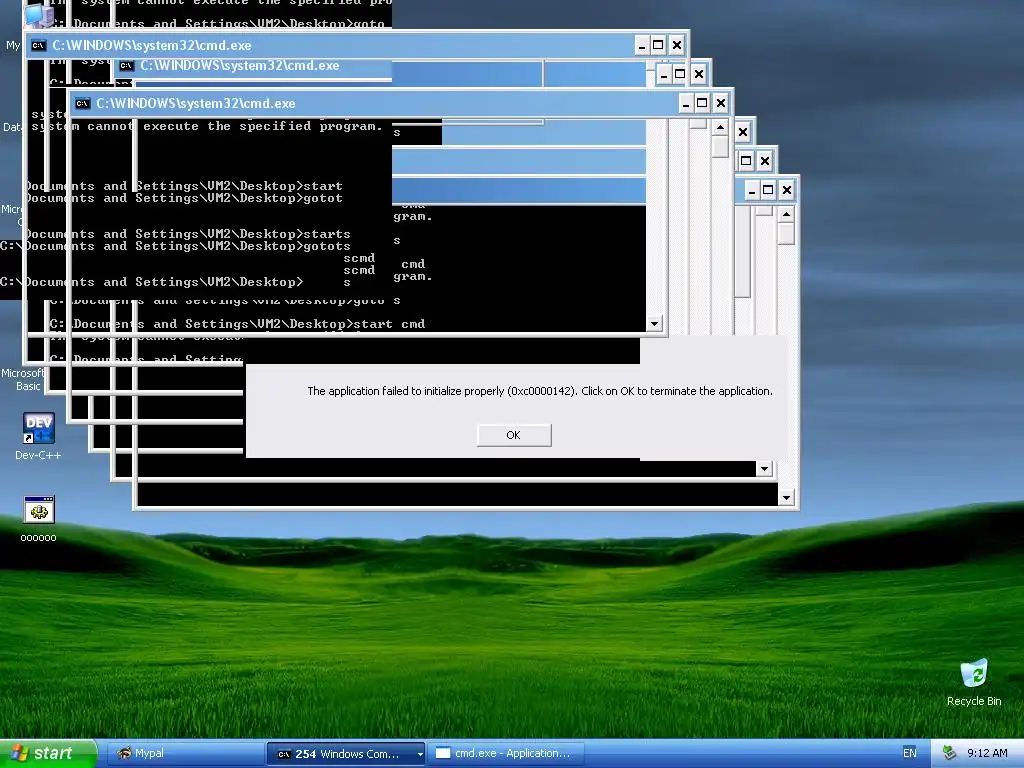Maximize the third titled cmd.exe window
This screenshot has width=1024, height=768.
(x=702, y=103)
